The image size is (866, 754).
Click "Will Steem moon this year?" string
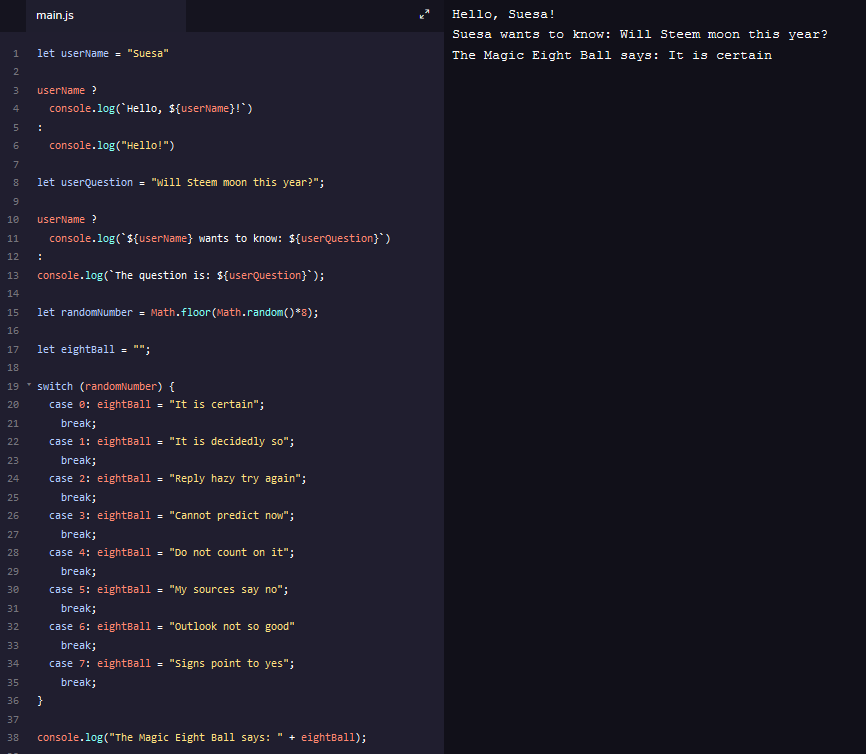pos(235,183)
